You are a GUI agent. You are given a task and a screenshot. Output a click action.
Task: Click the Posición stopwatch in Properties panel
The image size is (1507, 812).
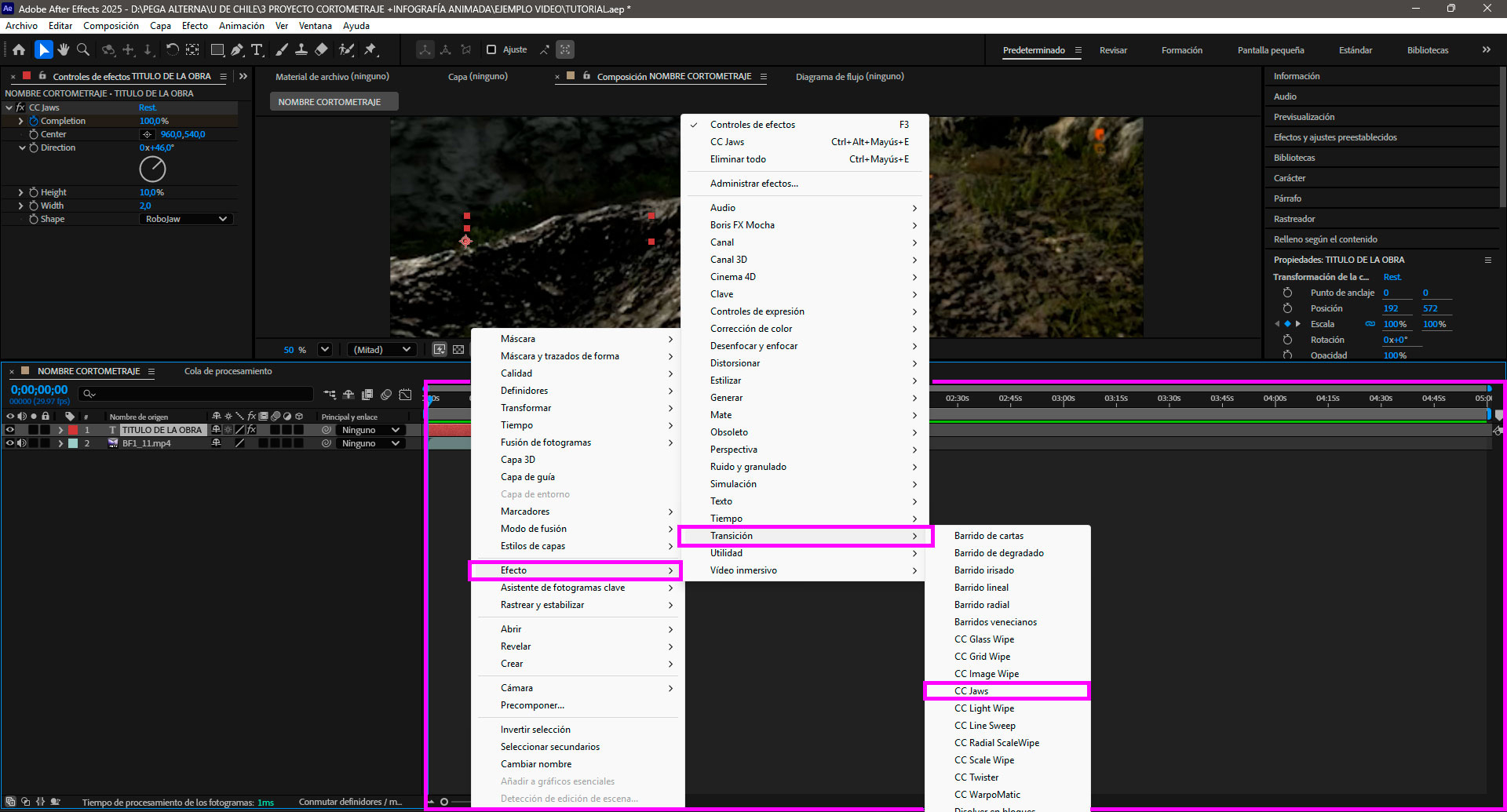[1287, 308]
